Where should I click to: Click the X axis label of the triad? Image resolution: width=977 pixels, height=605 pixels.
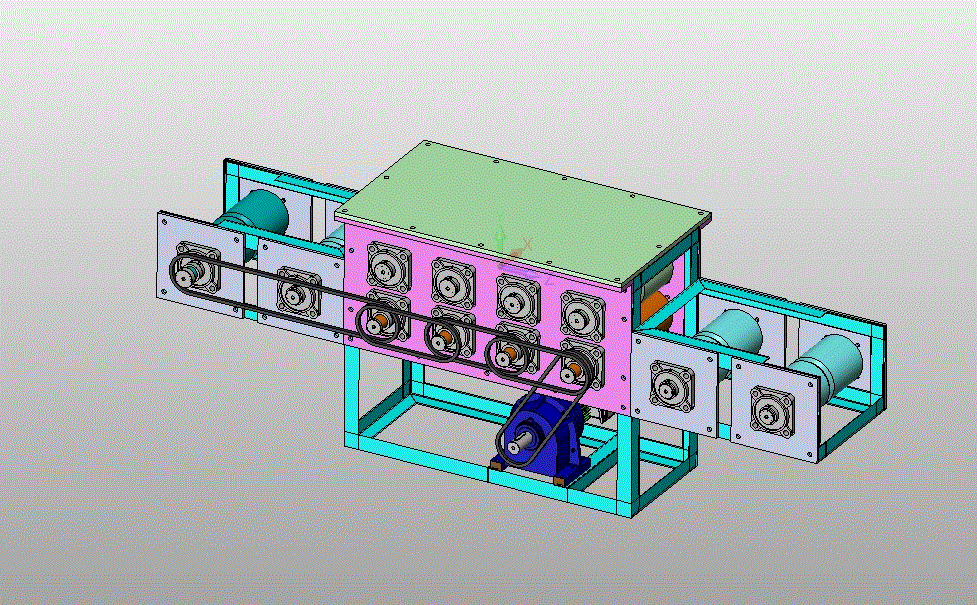click(x=528, y=244)
